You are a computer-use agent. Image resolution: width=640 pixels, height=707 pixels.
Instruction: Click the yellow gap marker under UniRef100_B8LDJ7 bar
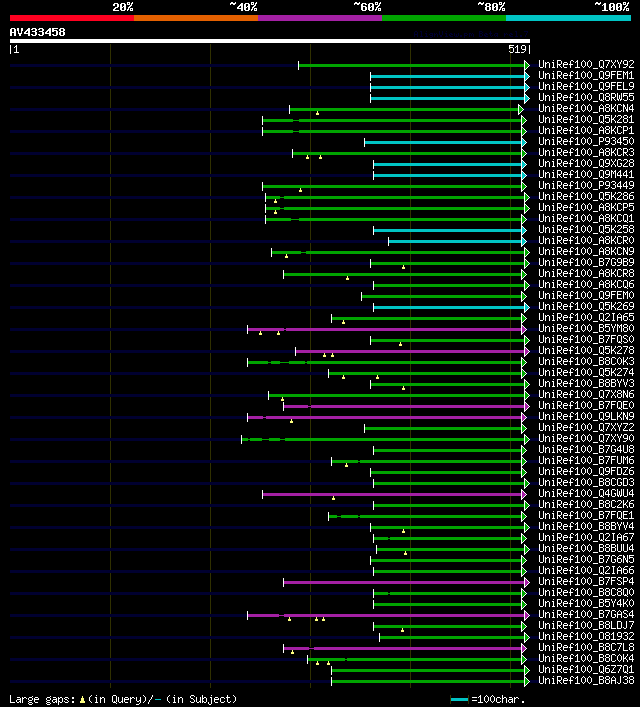click(402, 630)
